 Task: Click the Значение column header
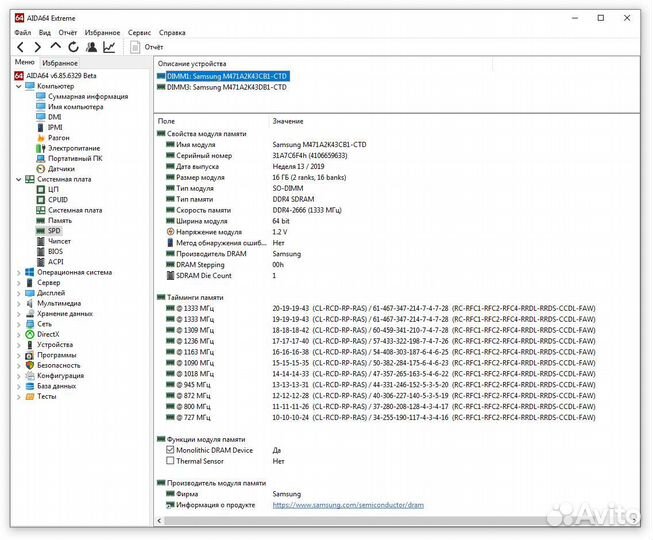288,121
